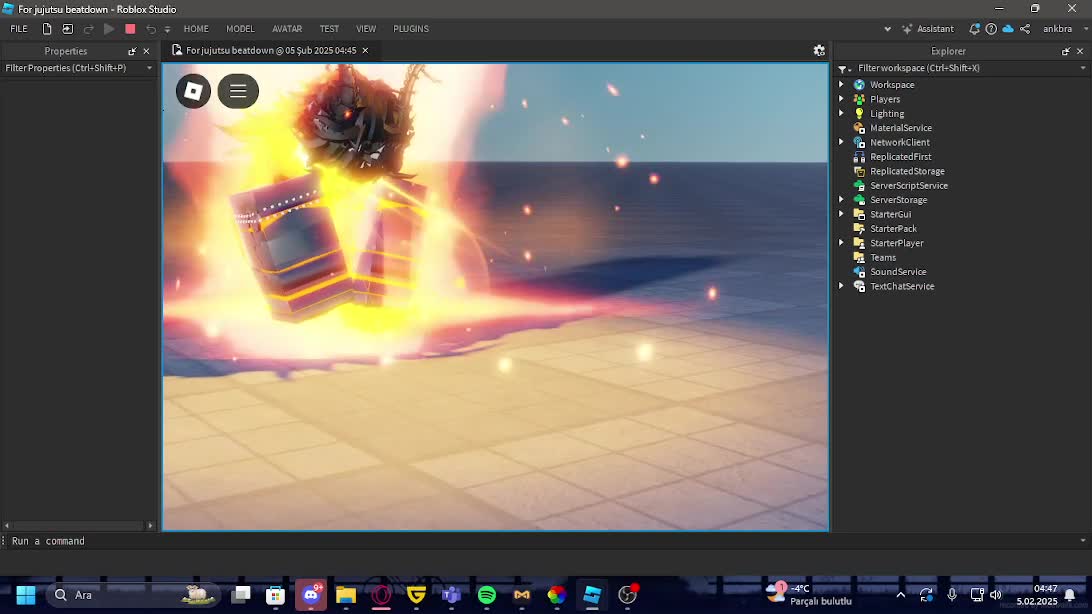Open the MODEL ribbon tab

pyautogui.click(x=240, y=29)
